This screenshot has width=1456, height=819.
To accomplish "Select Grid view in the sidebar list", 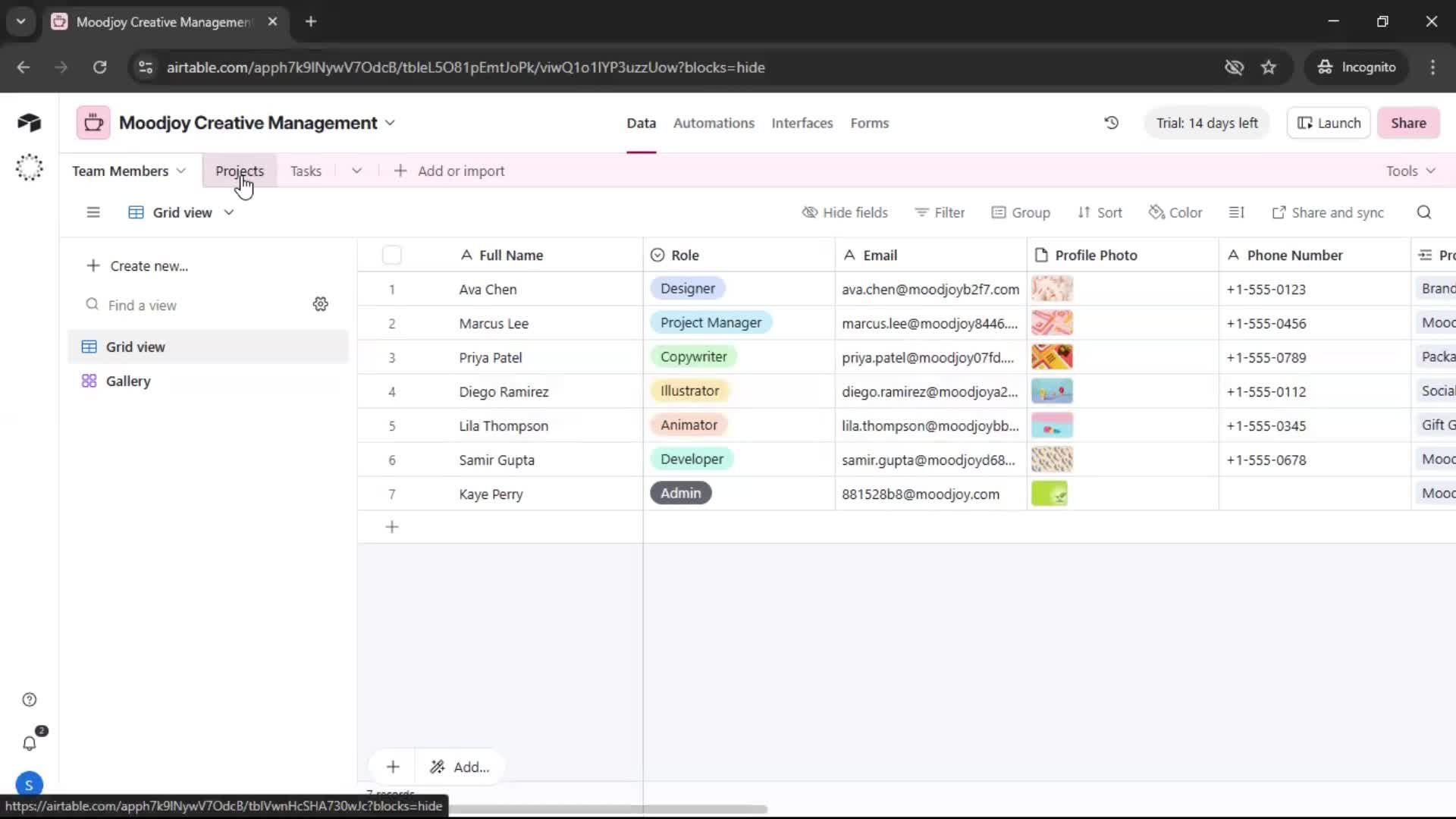I will [x=208, y=347].
